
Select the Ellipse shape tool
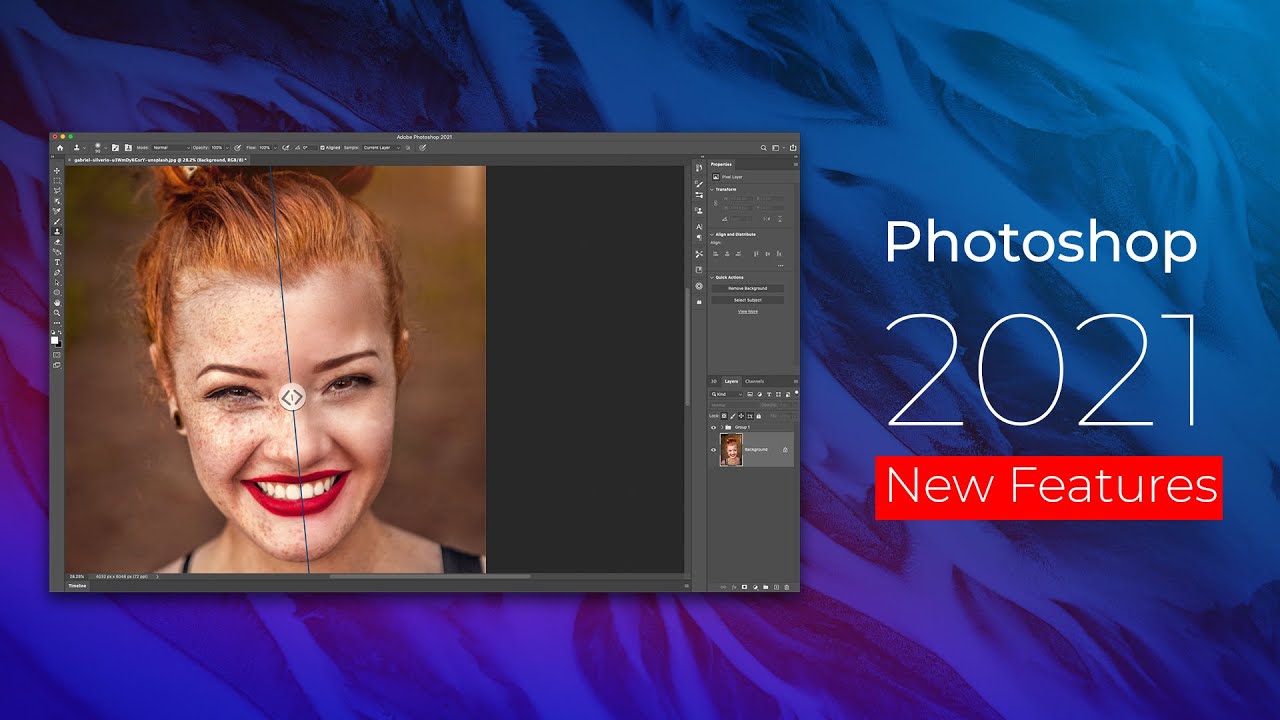(57, 292)
